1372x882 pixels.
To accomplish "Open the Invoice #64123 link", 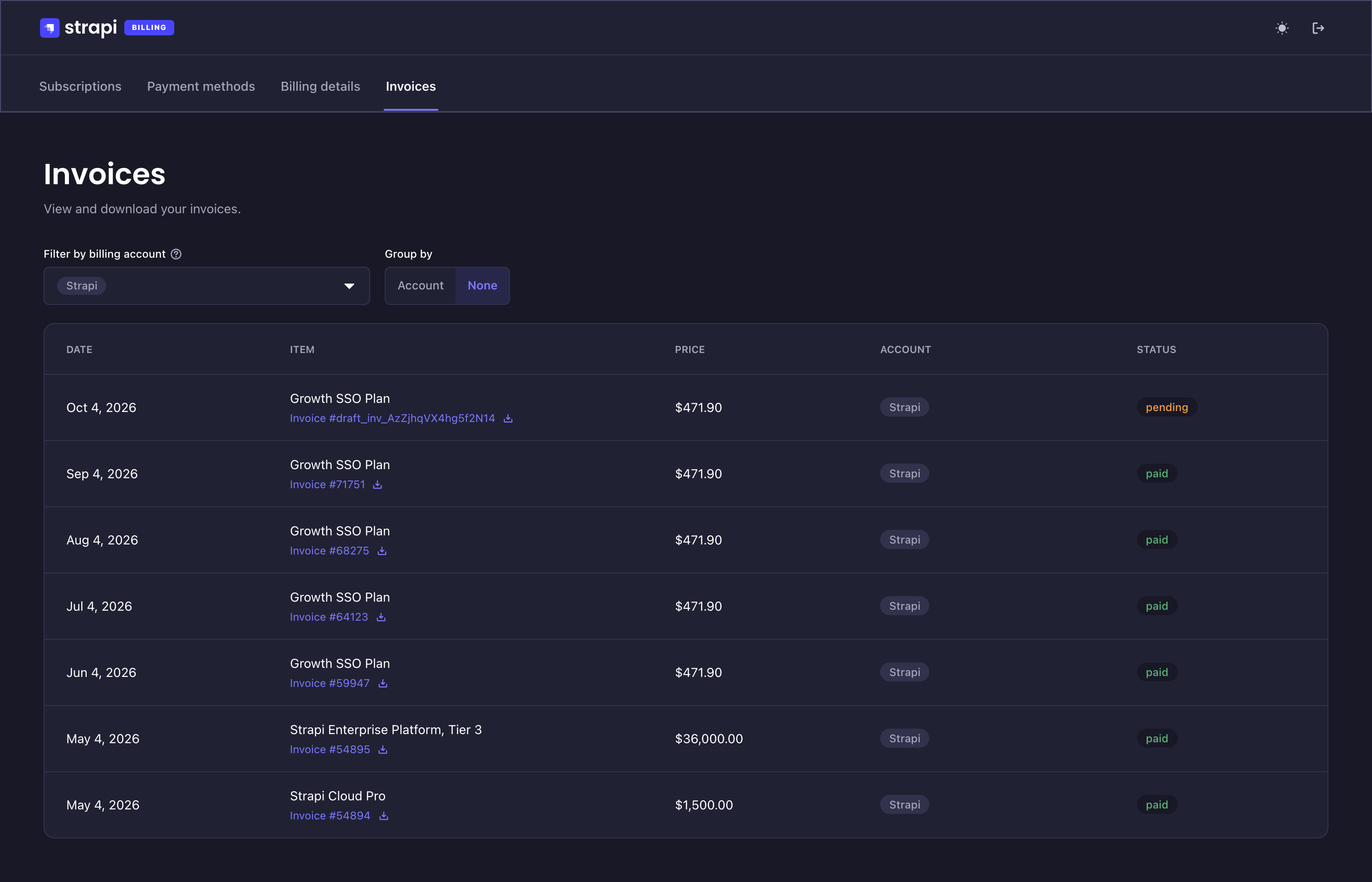I will point(328,617).
